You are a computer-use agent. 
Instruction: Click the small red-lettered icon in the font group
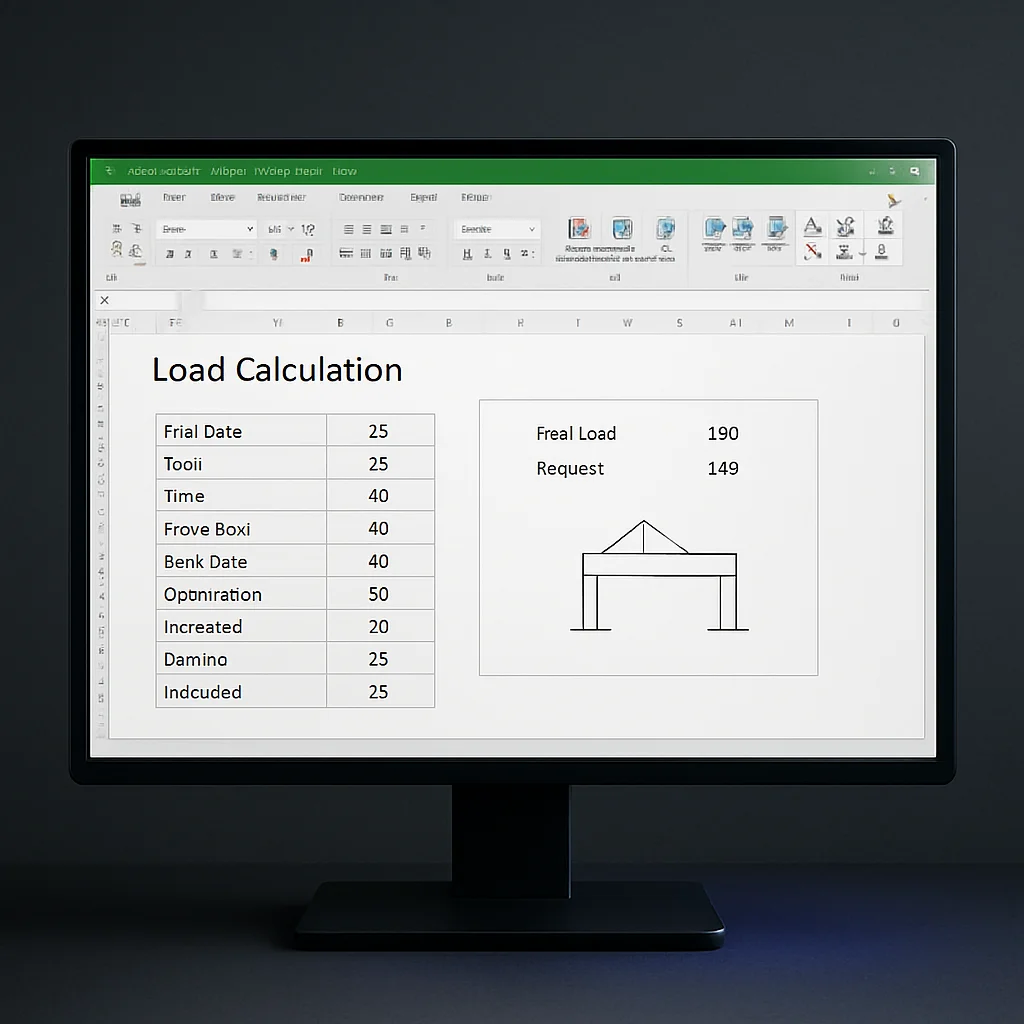(x=306, y=255)
